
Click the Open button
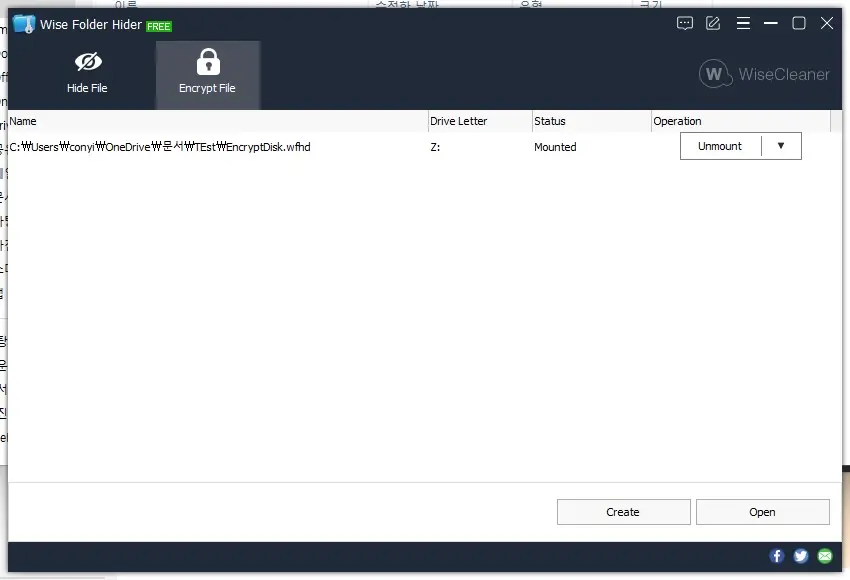[x=762, y=512]
